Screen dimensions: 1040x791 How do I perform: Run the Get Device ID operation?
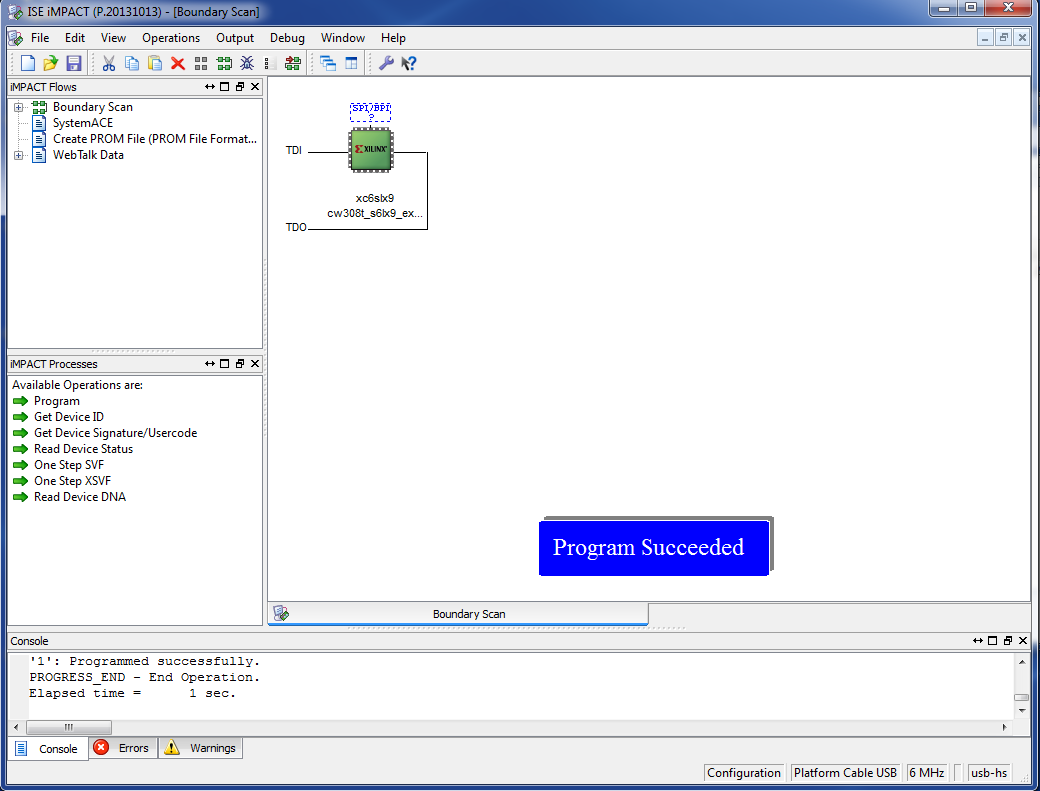click(69, 417)
